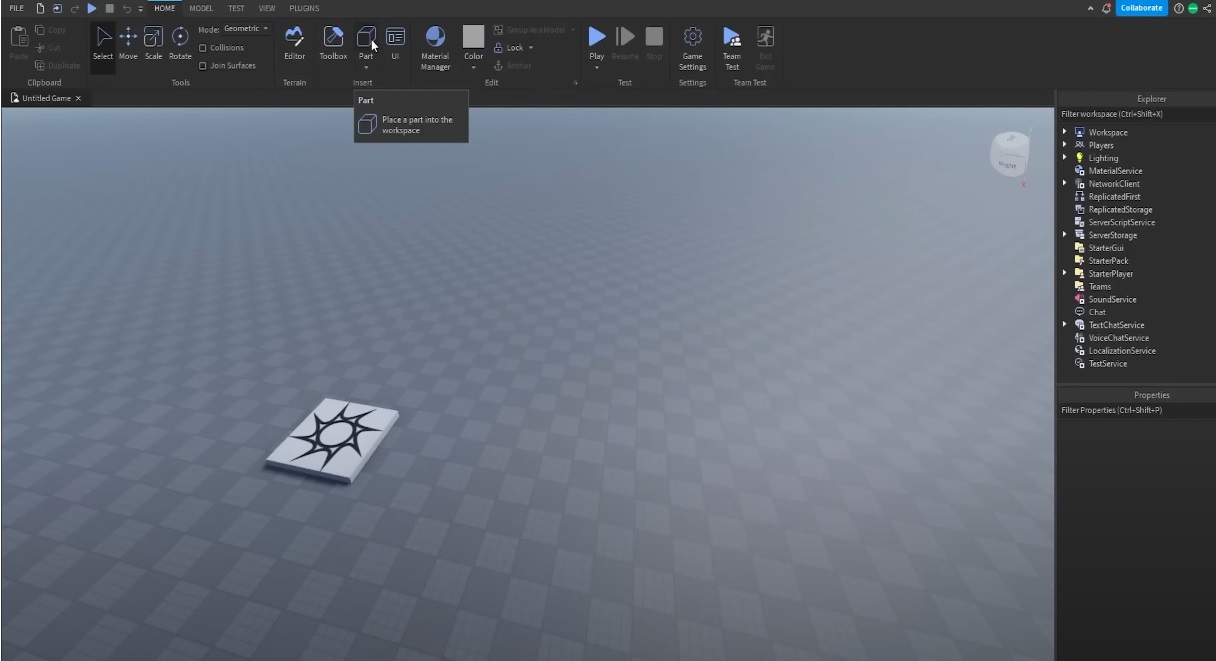
Task: Enable the Join Surfaces checkbox
Action: (x=203, y=66)
